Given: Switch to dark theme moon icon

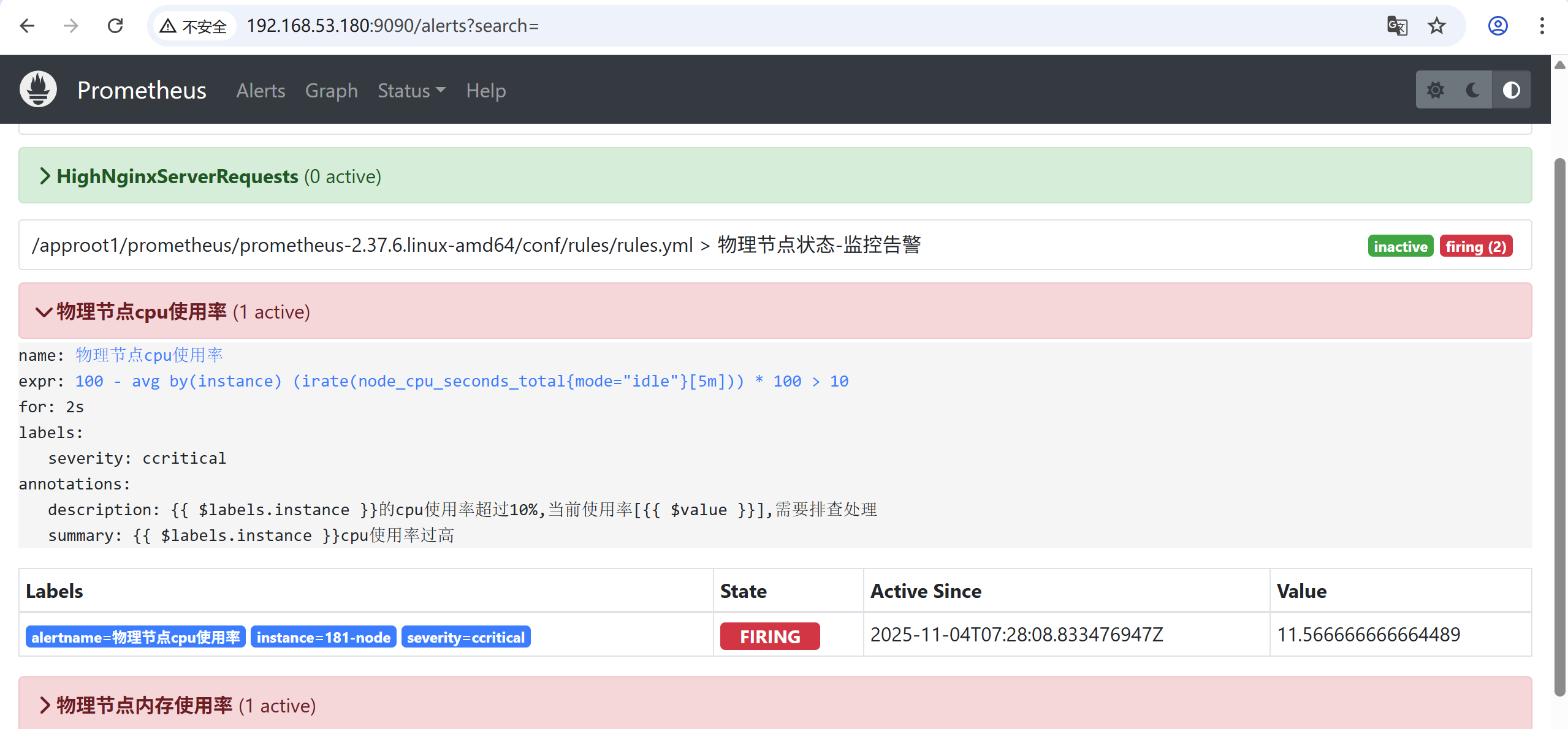Looking at the screenshot, I should point(1473,90).
